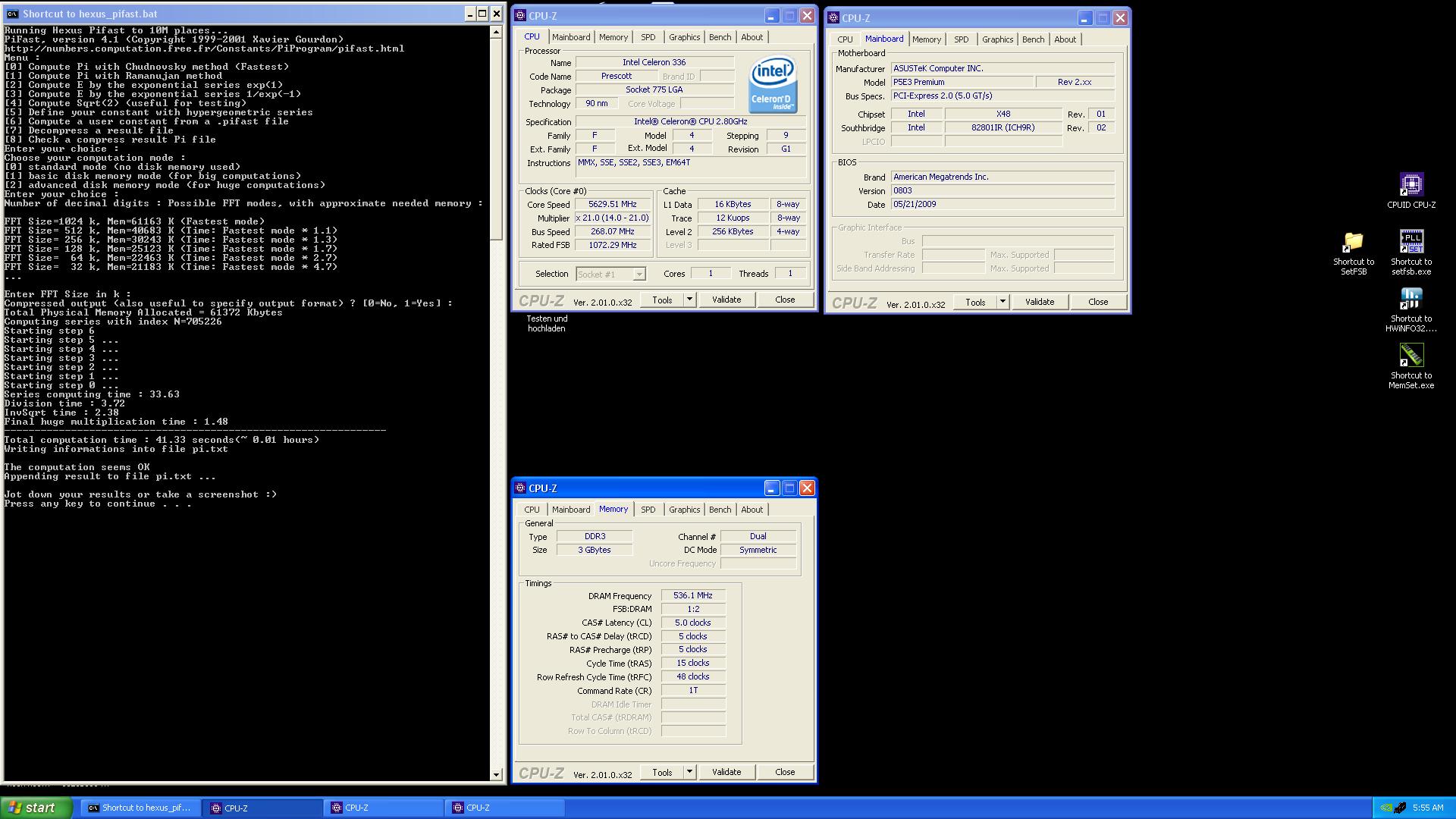Click BIOS Date value 05/21/2009
The height and width of the screenshot is (819, 1456).
coord(1003,205)
